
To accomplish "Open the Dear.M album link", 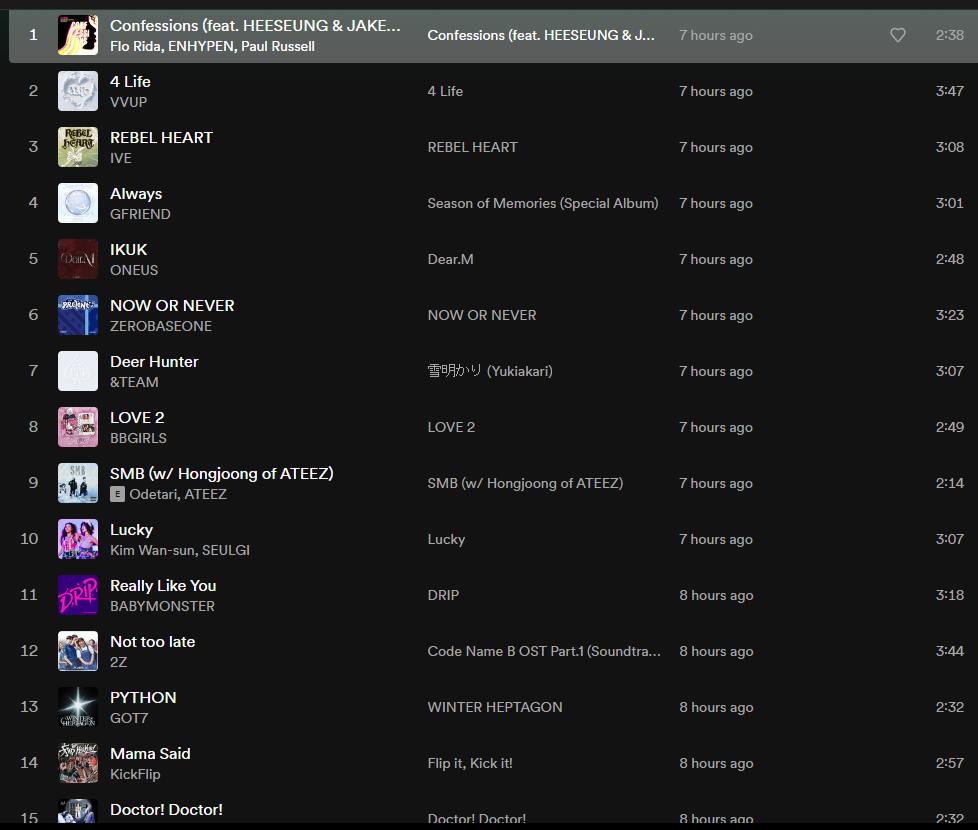I will pos(450,259).
